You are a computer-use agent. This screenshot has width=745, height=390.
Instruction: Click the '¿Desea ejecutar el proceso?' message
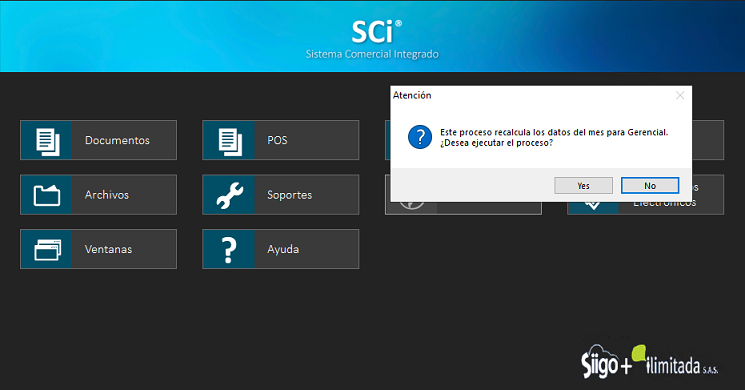497,143
